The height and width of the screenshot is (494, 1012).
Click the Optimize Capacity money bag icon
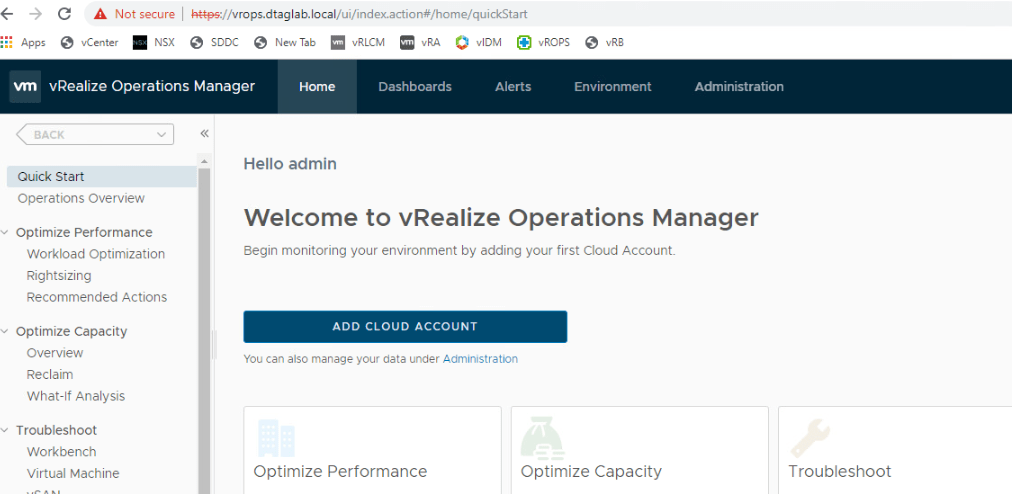click(x=540, y=437)
